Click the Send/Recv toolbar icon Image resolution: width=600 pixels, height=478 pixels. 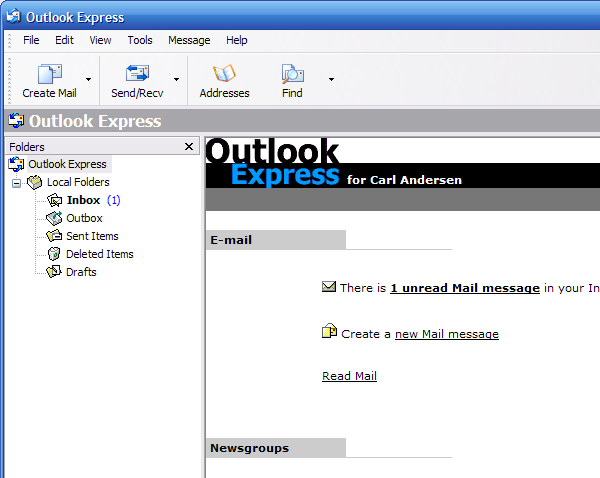(137, 73)
